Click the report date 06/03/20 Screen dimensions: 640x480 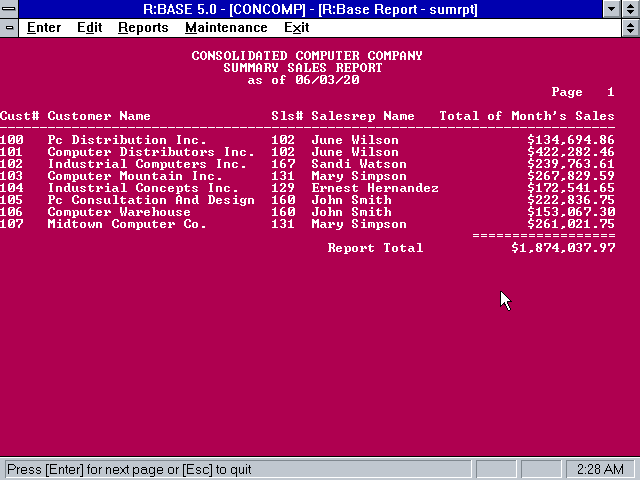tap(327, 80)
